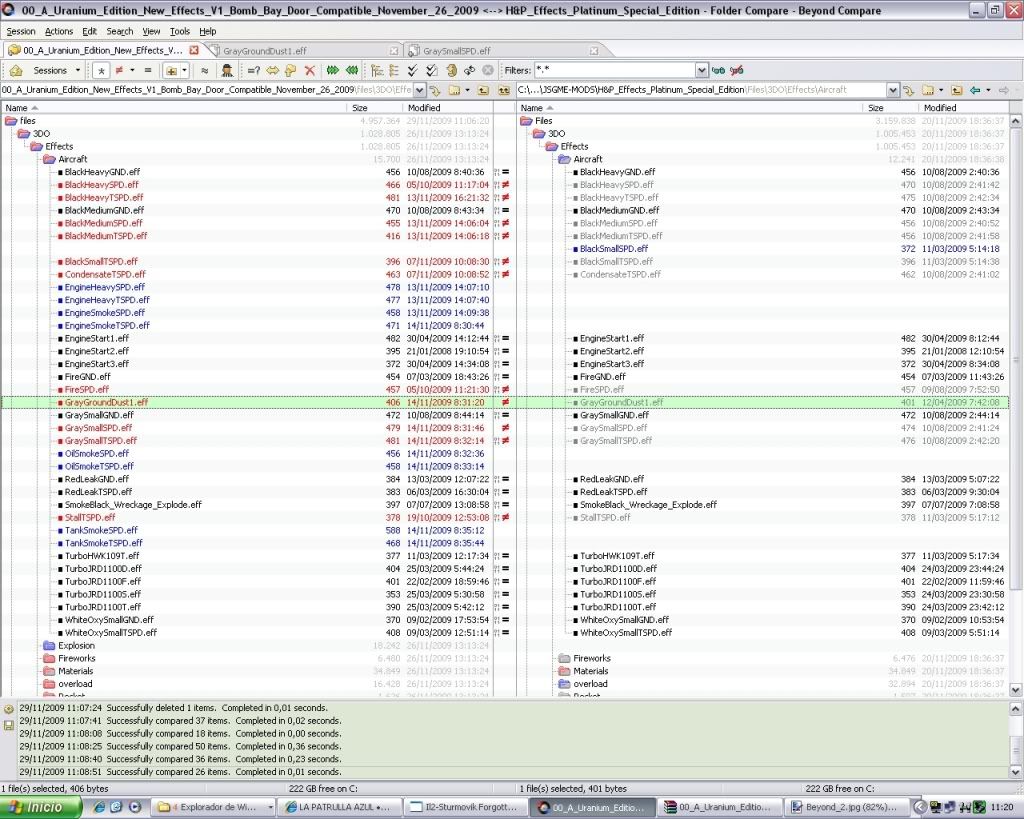Click the Collapse All tree icon
The height and width of the screenshot is (819, 1024).
point(394,71)
